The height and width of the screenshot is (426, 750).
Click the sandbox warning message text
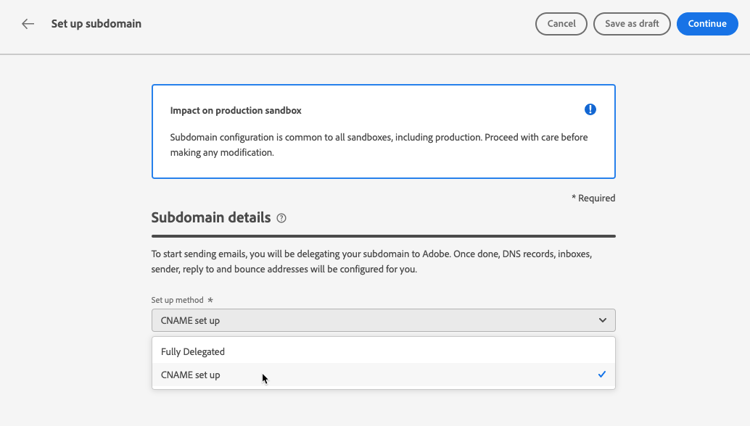(378, 144)
